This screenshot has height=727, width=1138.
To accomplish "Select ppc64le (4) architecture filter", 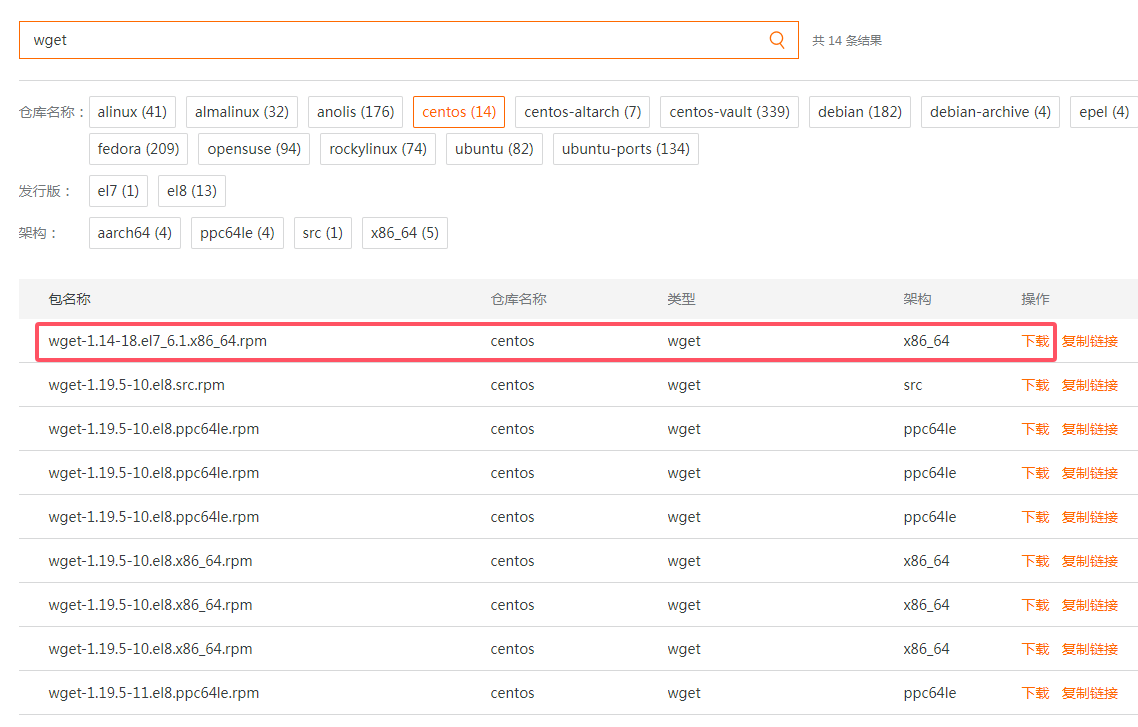I will 237,233.
